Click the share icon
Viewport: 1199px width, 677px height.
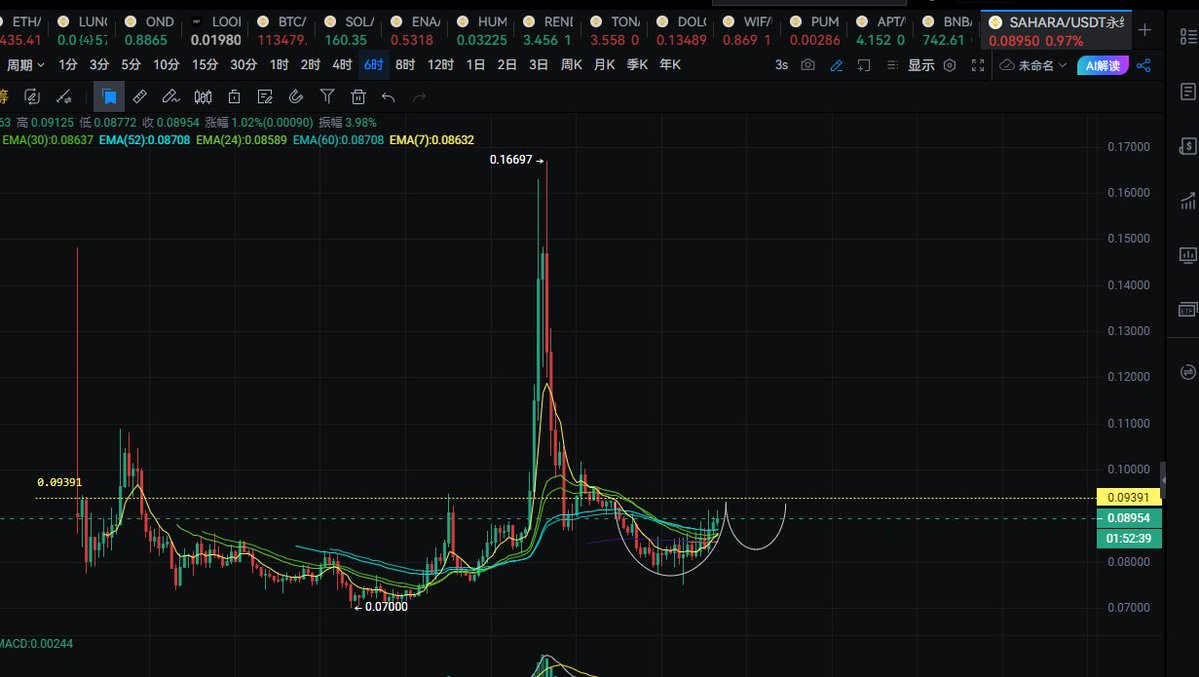pos(1143,65)
